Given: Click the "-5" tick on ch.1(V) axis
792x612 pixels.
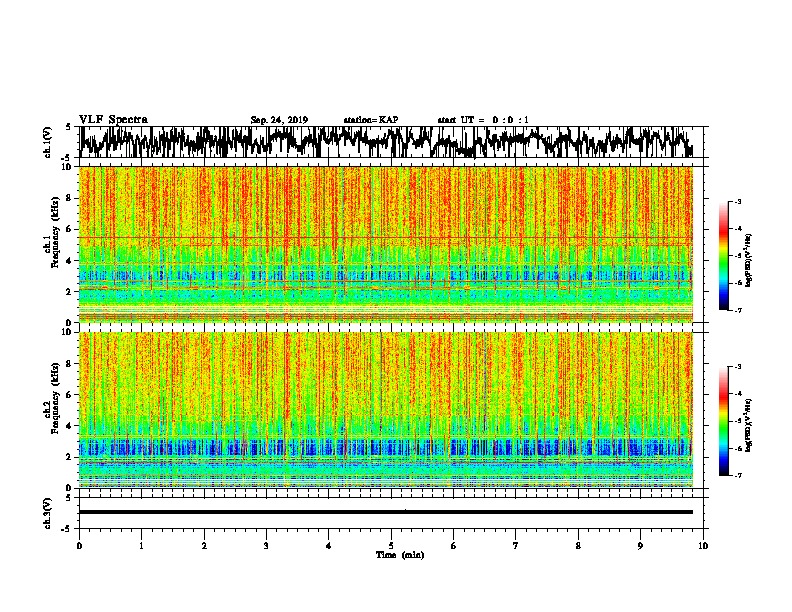Looking at the screenshot, I should pos(67,158).
